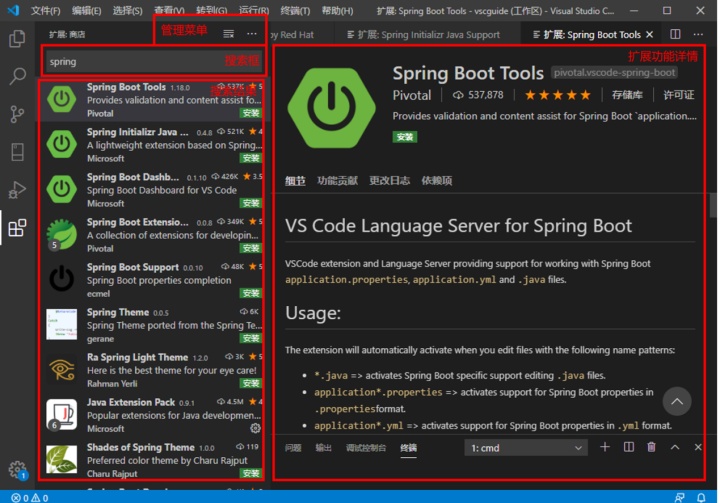Select Java Extension Pack in results

coord(153,415)
